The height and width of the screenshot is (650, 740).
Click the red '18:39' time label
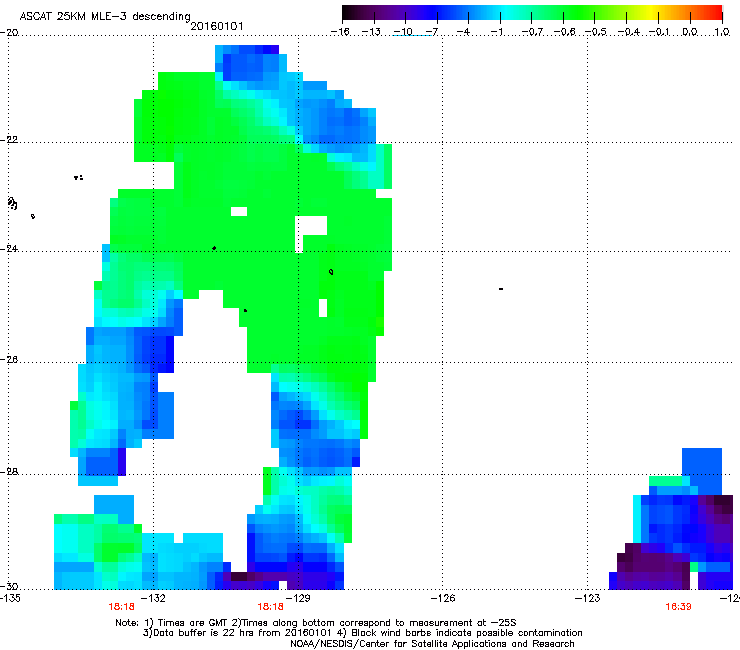pyautogui.click(x=678, y=607)
